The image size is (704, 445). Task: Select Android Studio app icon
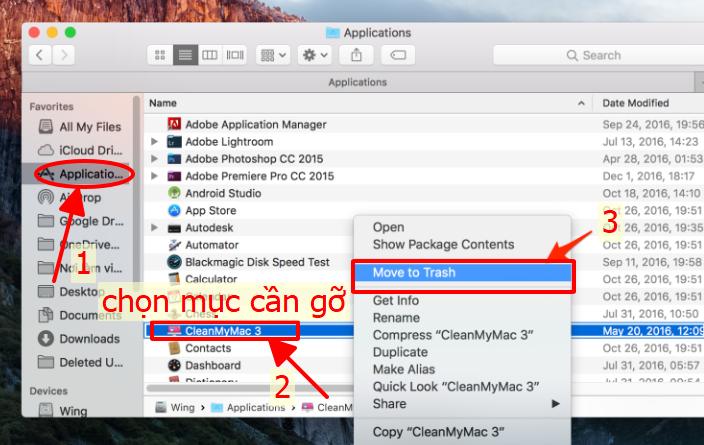coord(174,193)
